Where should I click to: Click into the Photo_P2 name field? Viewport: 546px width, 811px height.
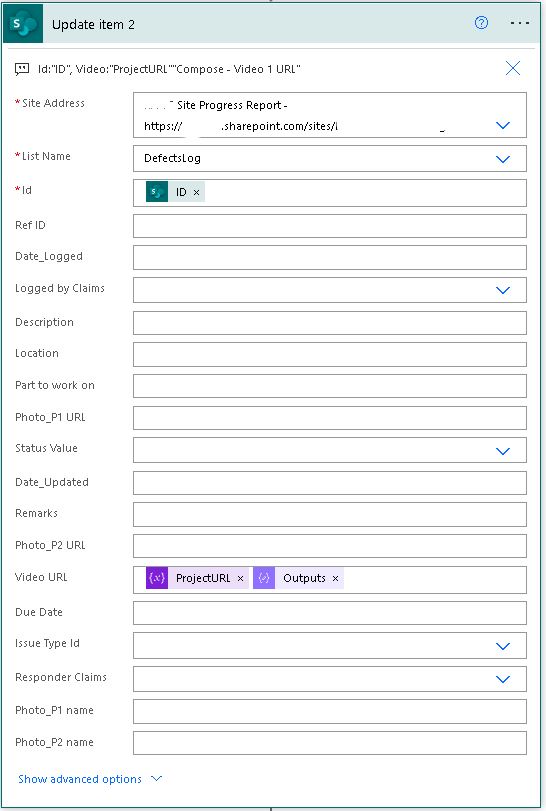330,743
